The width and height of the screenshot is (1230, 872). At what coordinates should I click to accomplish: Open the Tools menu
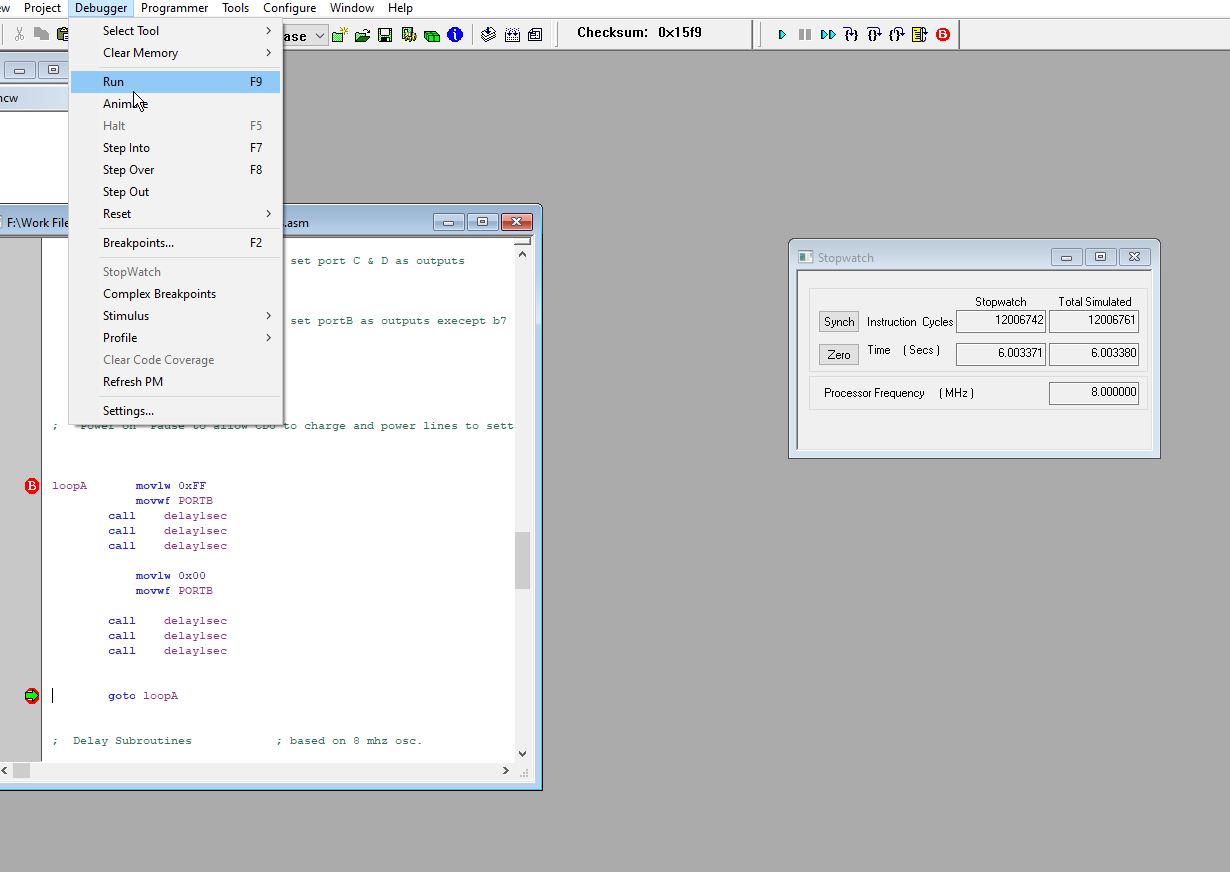tap(236, 8)
